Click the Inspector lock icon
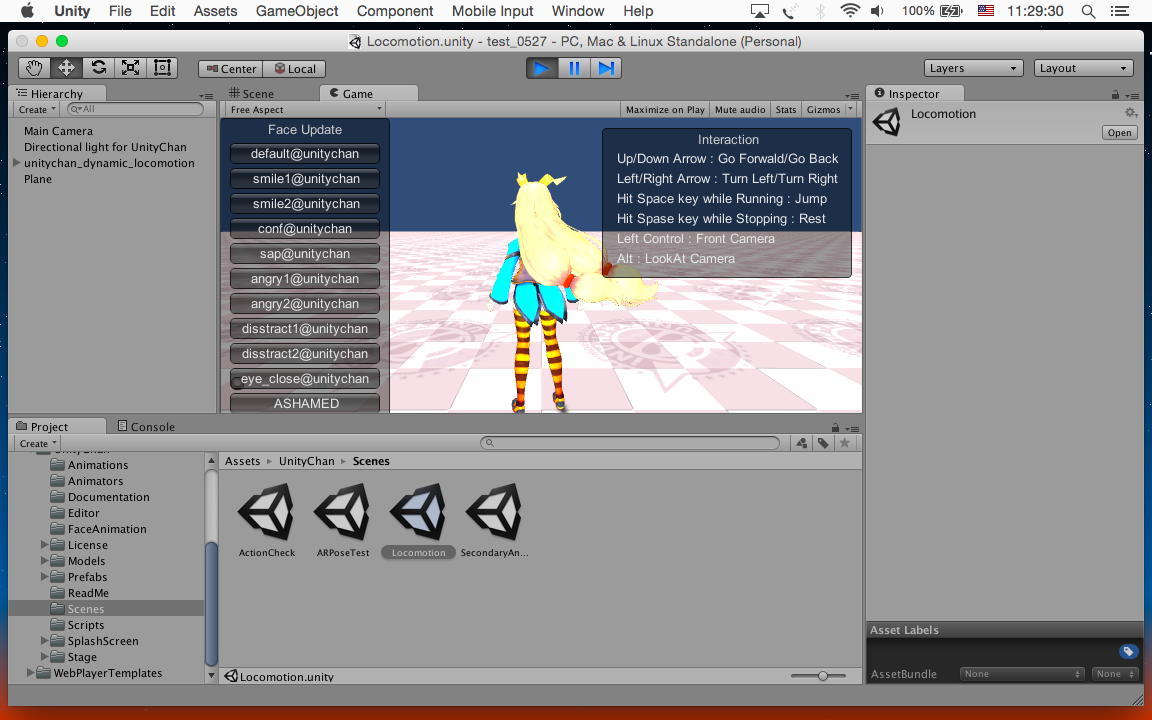This screenshot has height=720, width=1152. [1115, 94]
